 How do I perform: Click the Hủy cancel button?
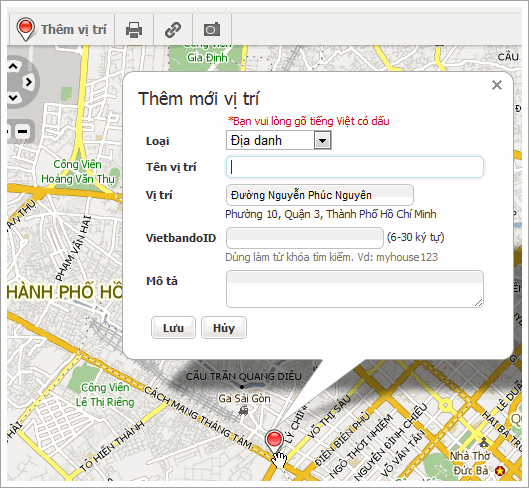click(224, 328)
